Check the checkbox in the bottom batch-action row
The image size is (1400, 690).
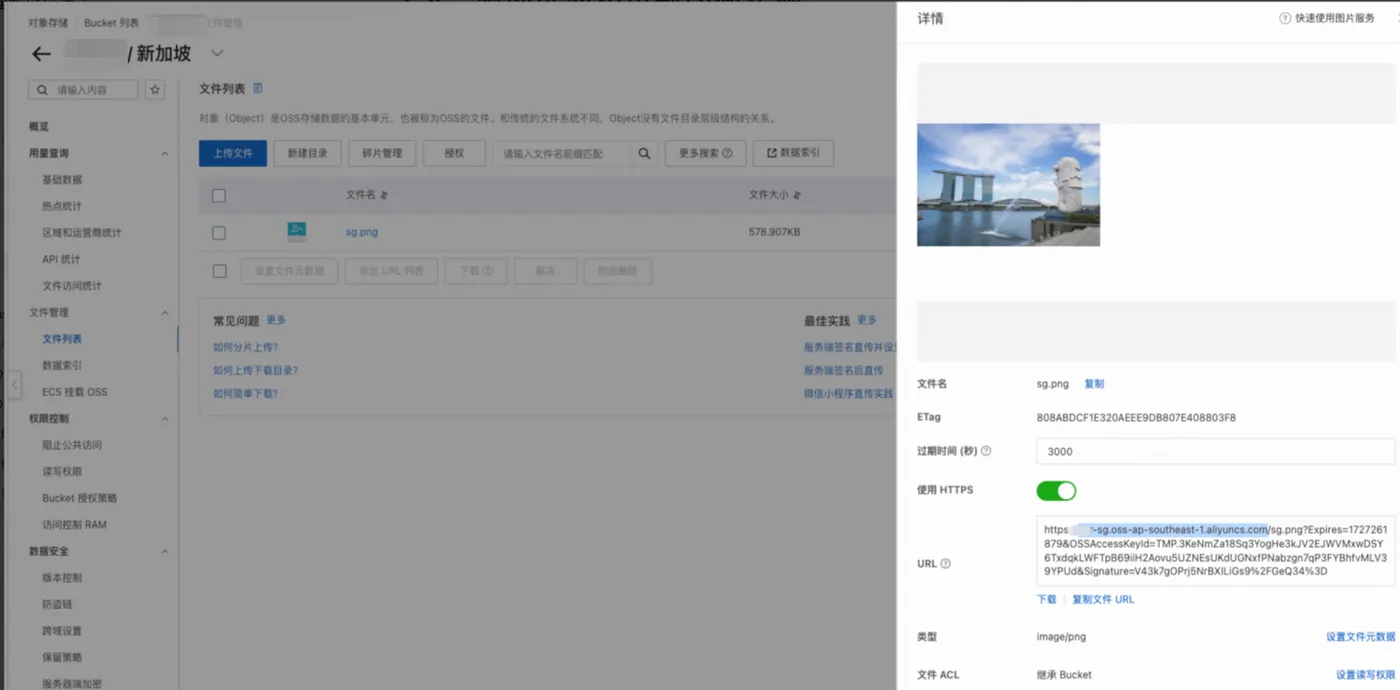[219, 271]
